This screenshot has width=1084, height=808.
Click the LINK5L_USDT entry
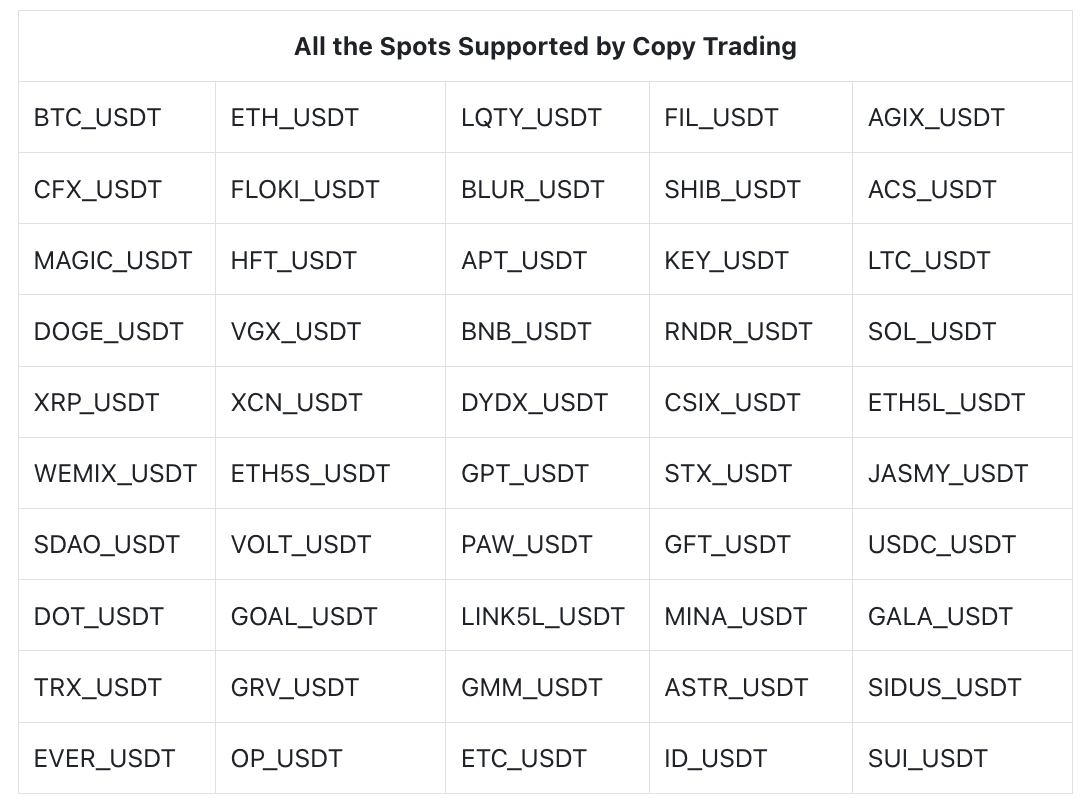coord(543,617)
